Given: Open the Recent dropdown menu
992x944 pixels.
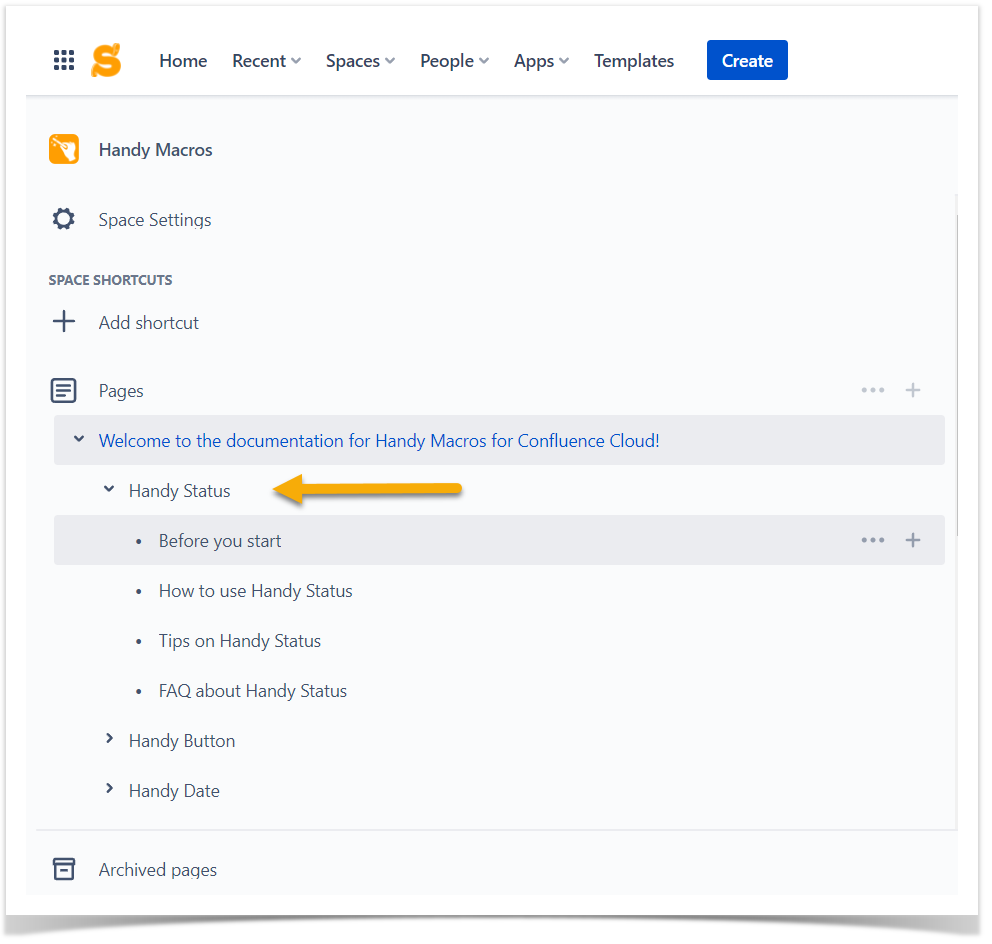Looking at the screenshot, I should (266, 61).
